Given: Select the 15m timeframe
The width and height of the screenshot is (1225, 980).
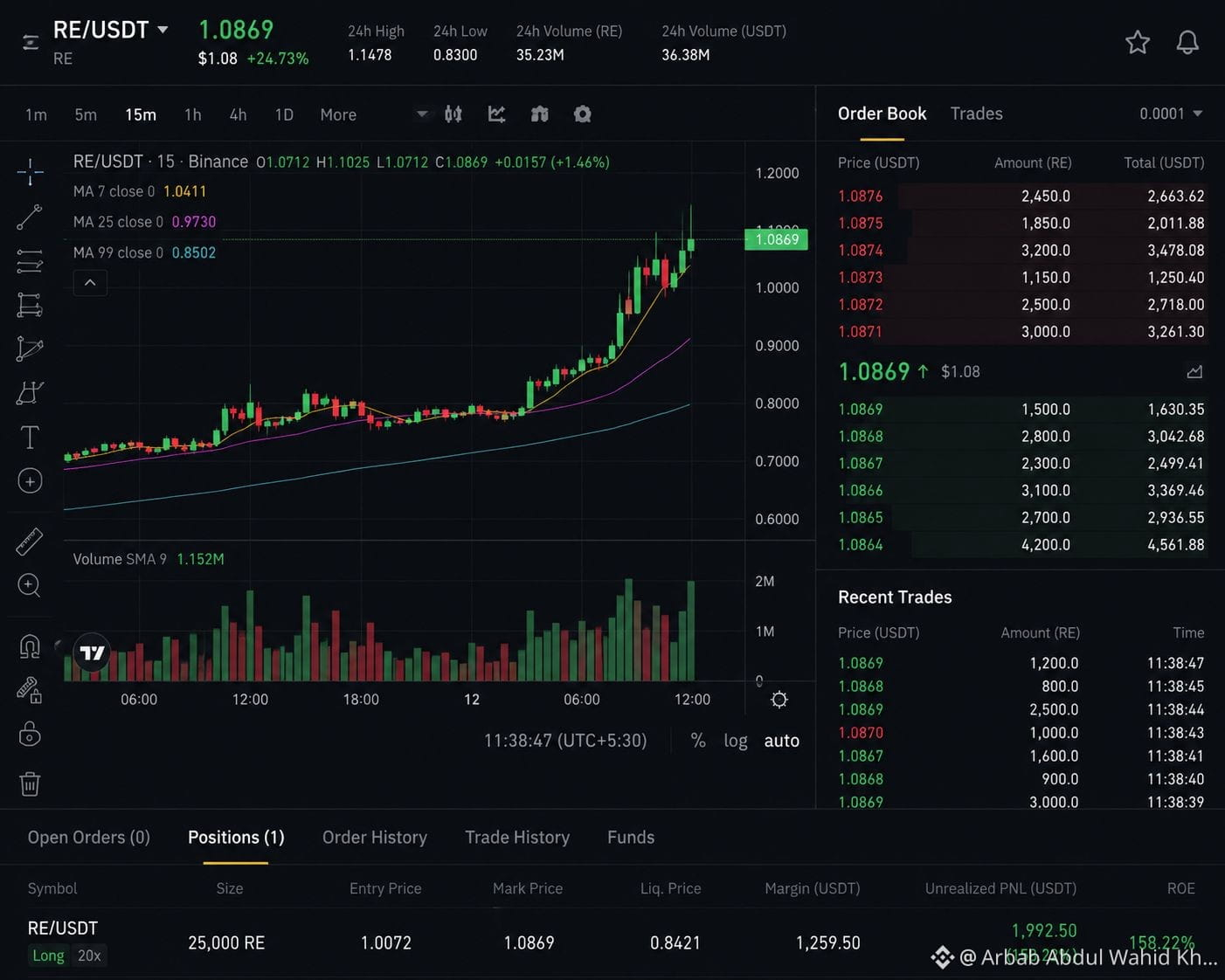Looking at the screenshot, I should (x=141, y=114).
